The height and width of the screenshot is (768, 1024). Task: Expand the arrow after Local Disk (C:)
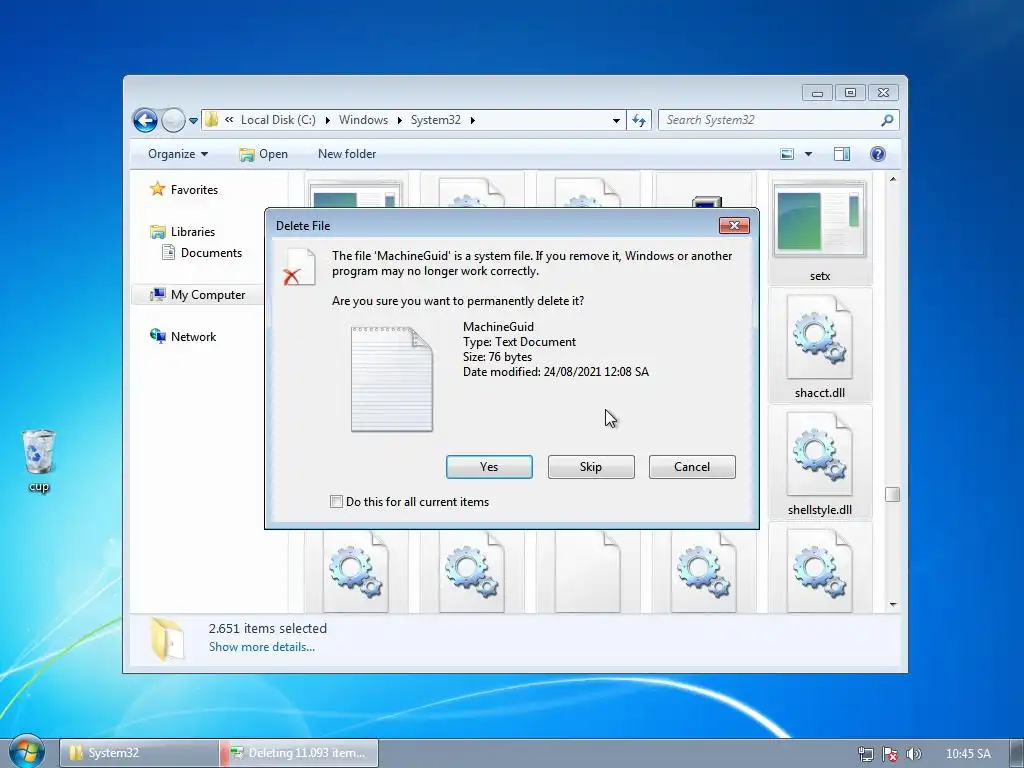[x=327, y=120]
